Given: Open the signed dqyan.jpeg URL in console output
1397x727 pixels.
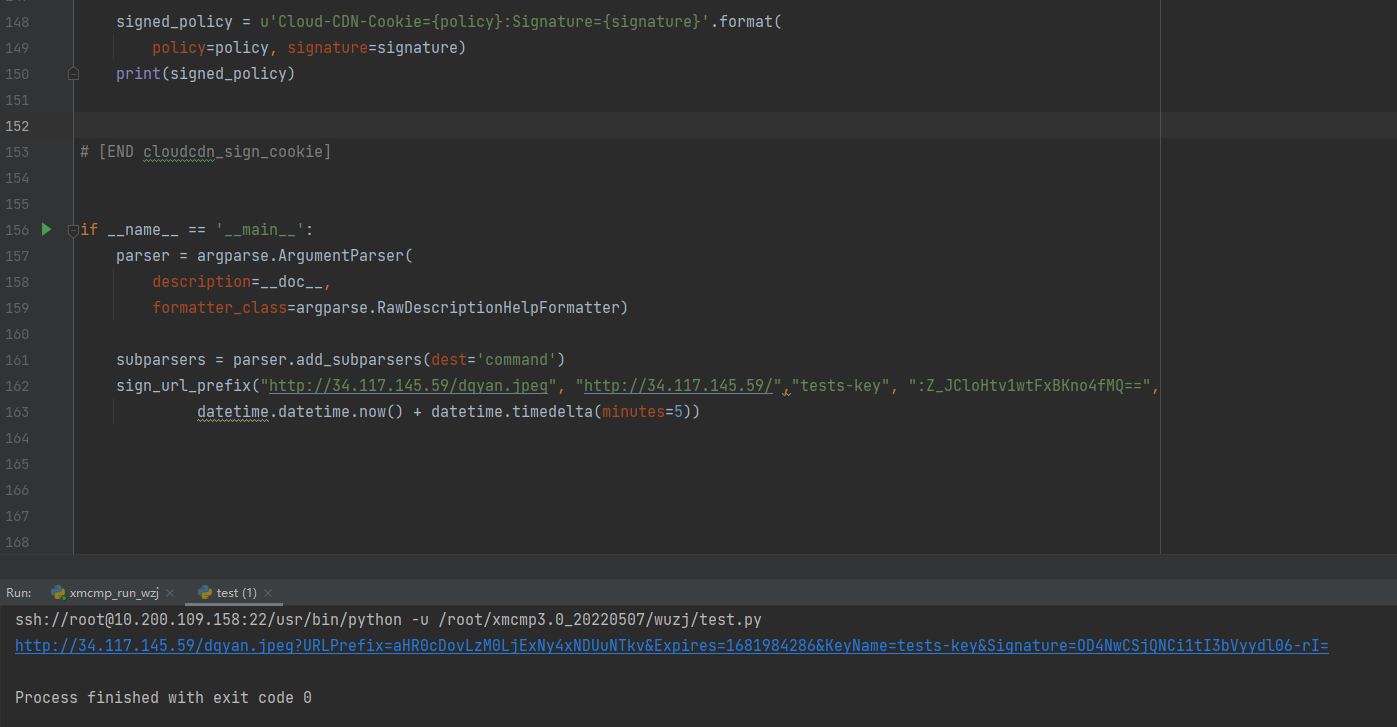Looking at the screenshot, I should 672,646.
